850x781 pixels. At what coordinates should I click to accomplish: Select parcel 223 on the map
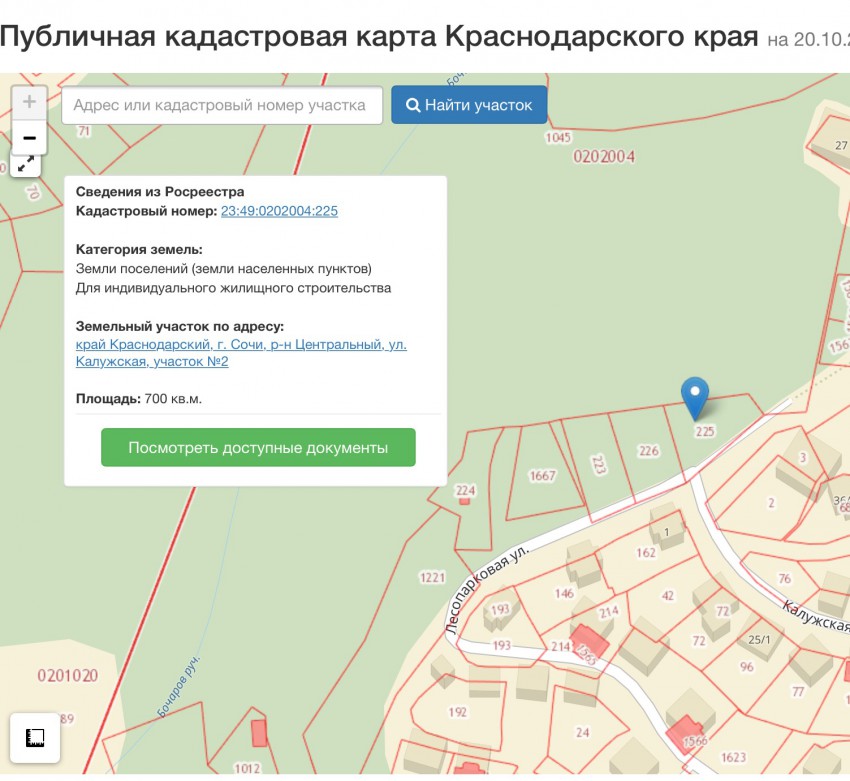coord(599,464)
